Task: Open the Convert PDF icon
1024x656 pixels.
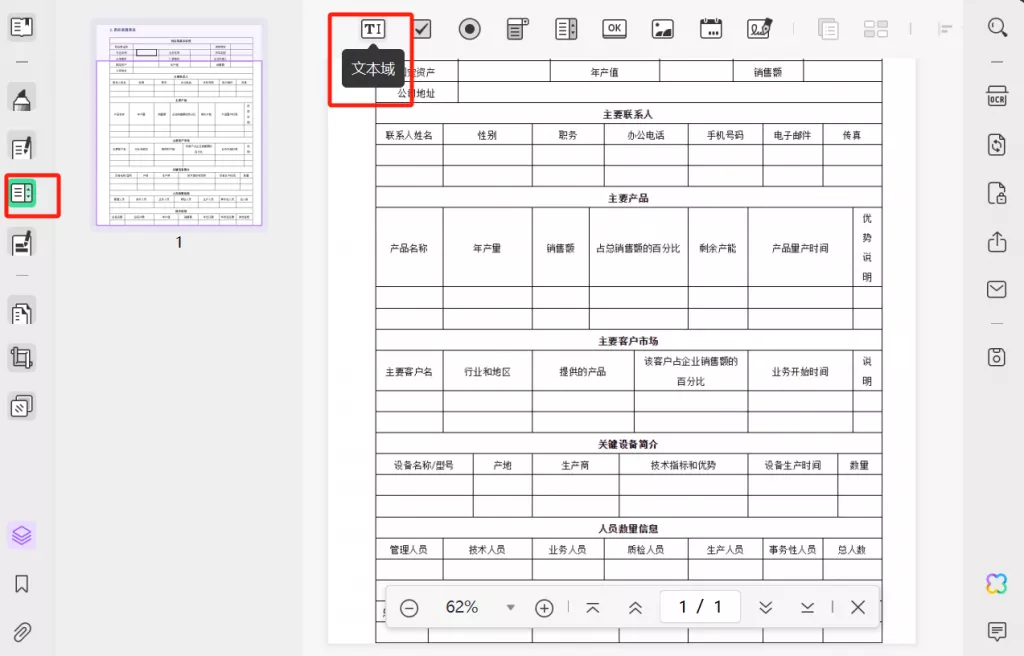Action: (997, 144)
